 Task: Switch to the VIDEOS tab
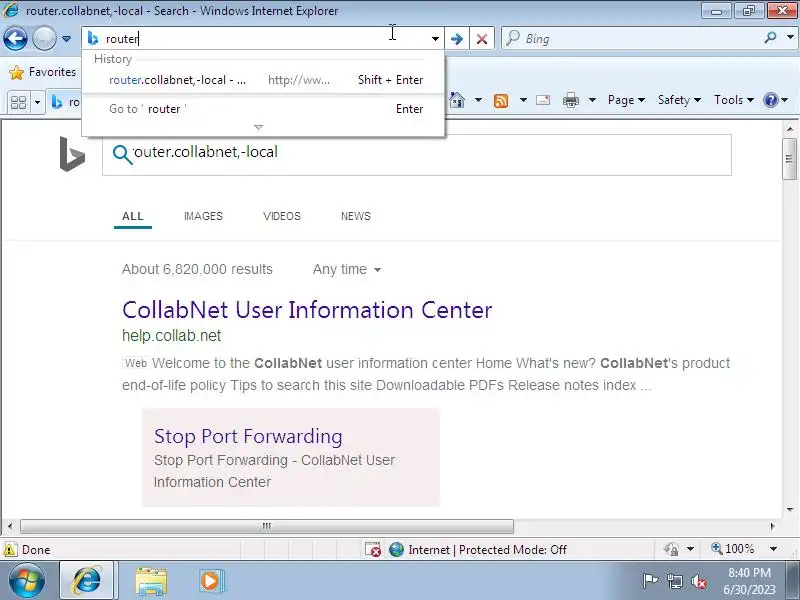[282, 216]
